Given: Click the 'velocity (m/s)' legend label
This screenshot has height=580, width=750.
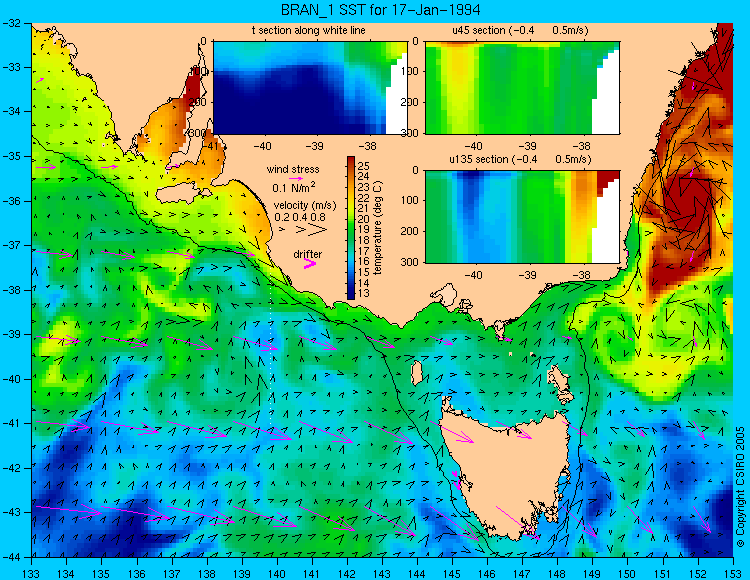Looking at the screenshot, I should click(305, 206).
